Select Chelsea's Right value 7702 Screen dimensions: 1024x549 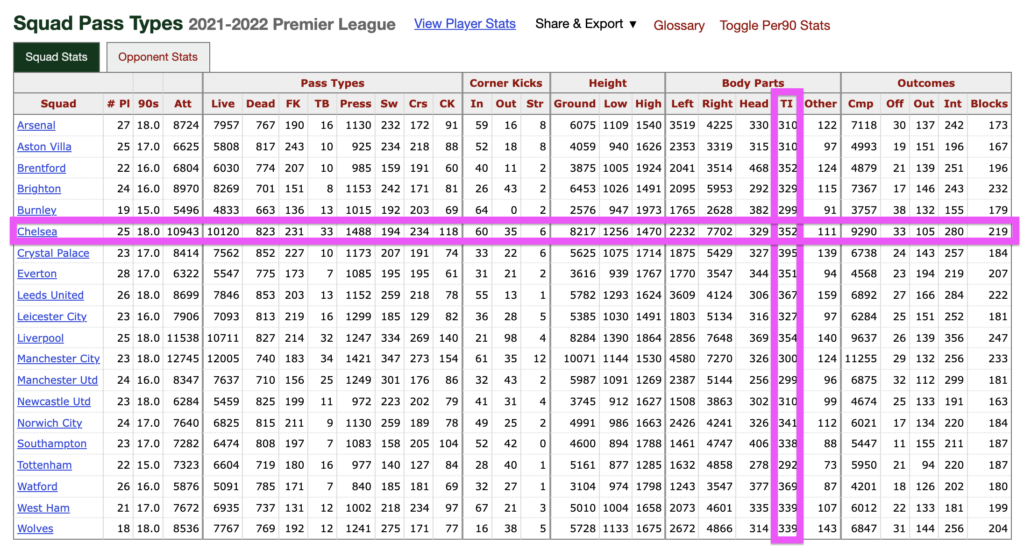pos(719,231)
